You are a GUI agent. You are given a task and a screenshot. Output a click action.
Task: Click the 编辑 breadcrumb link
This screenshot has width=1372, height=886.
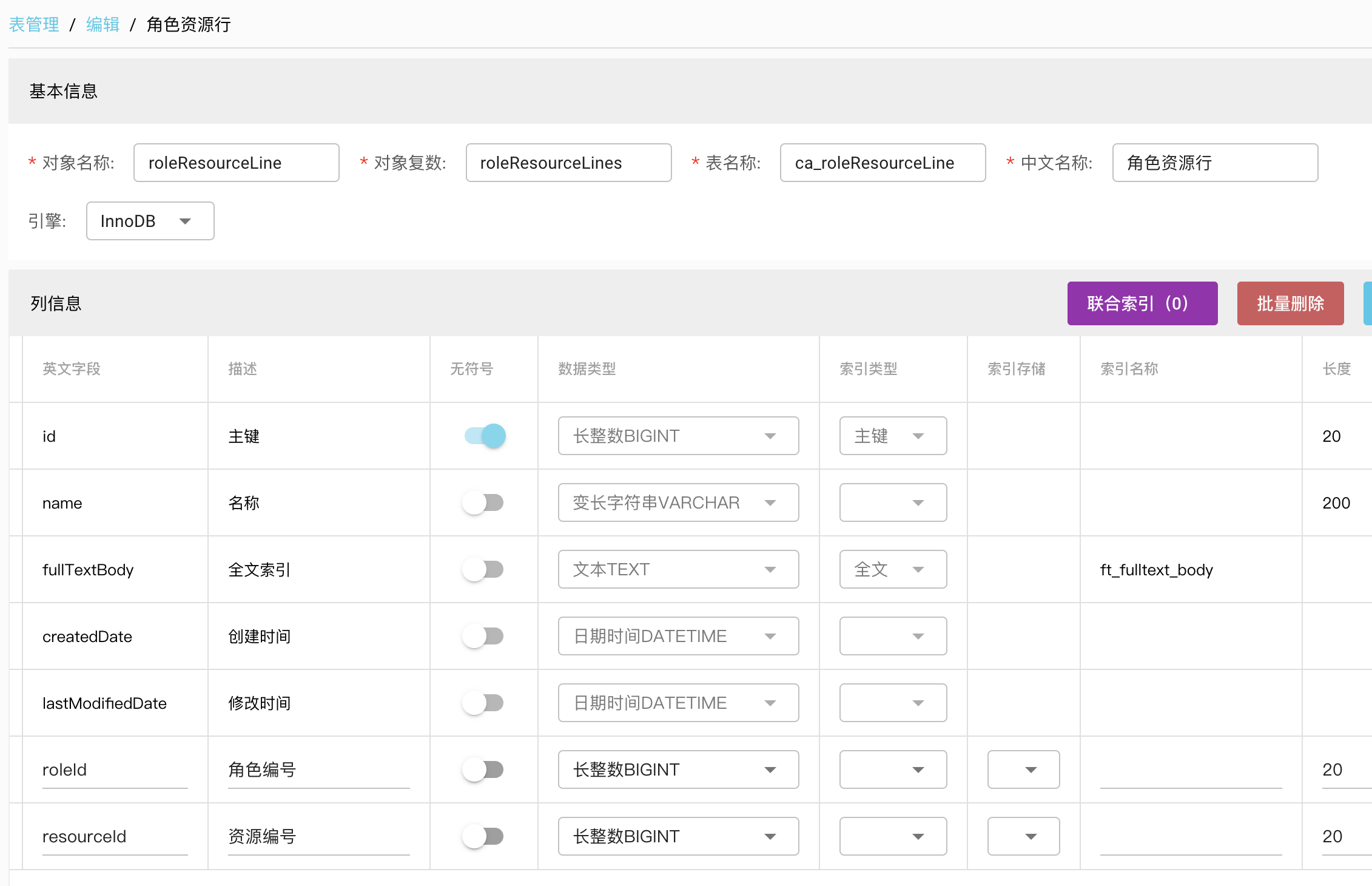(x=103, y=24)
